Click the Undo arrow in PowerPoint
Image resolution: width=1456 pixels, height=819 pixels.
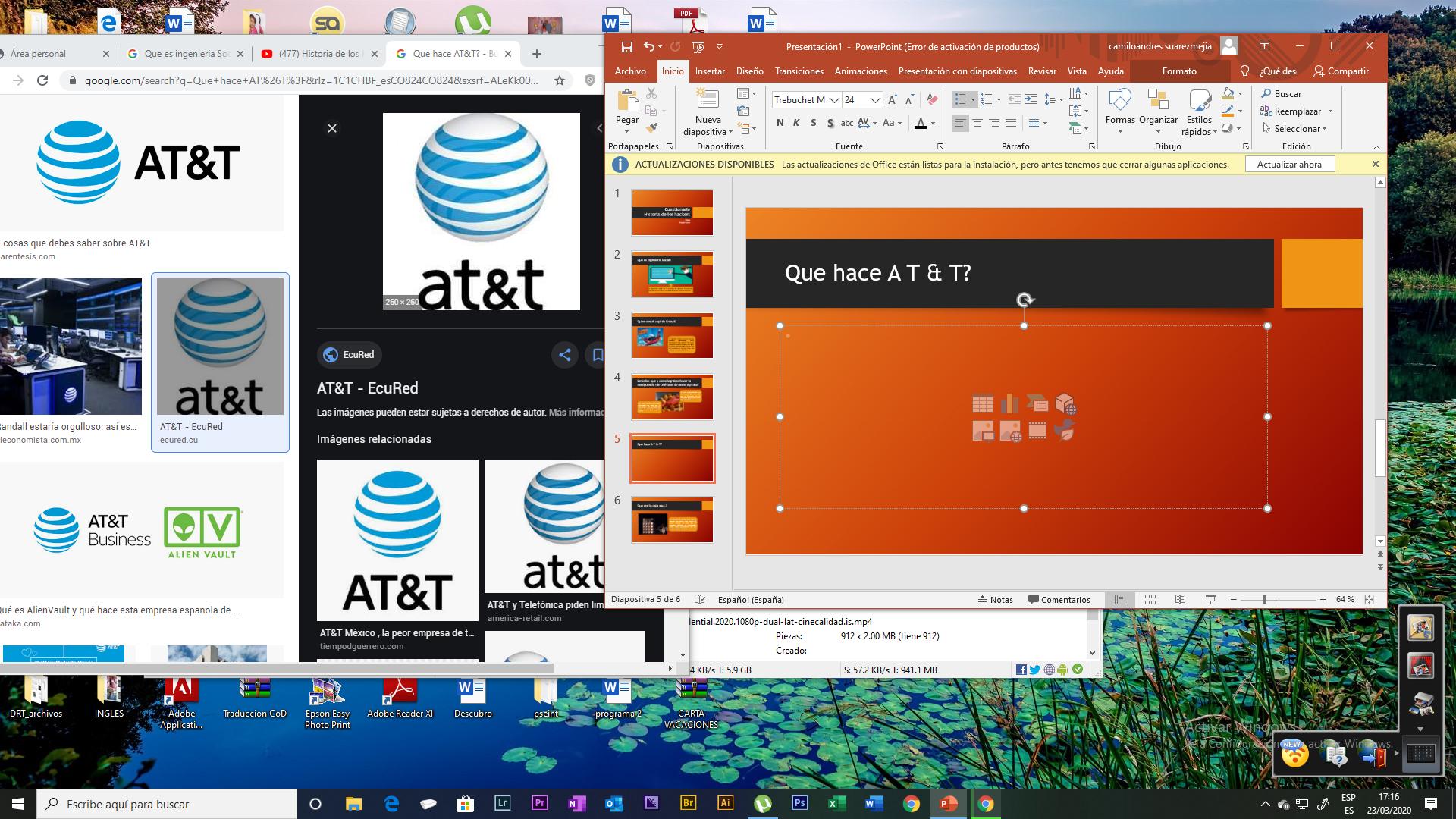[649, 47]
